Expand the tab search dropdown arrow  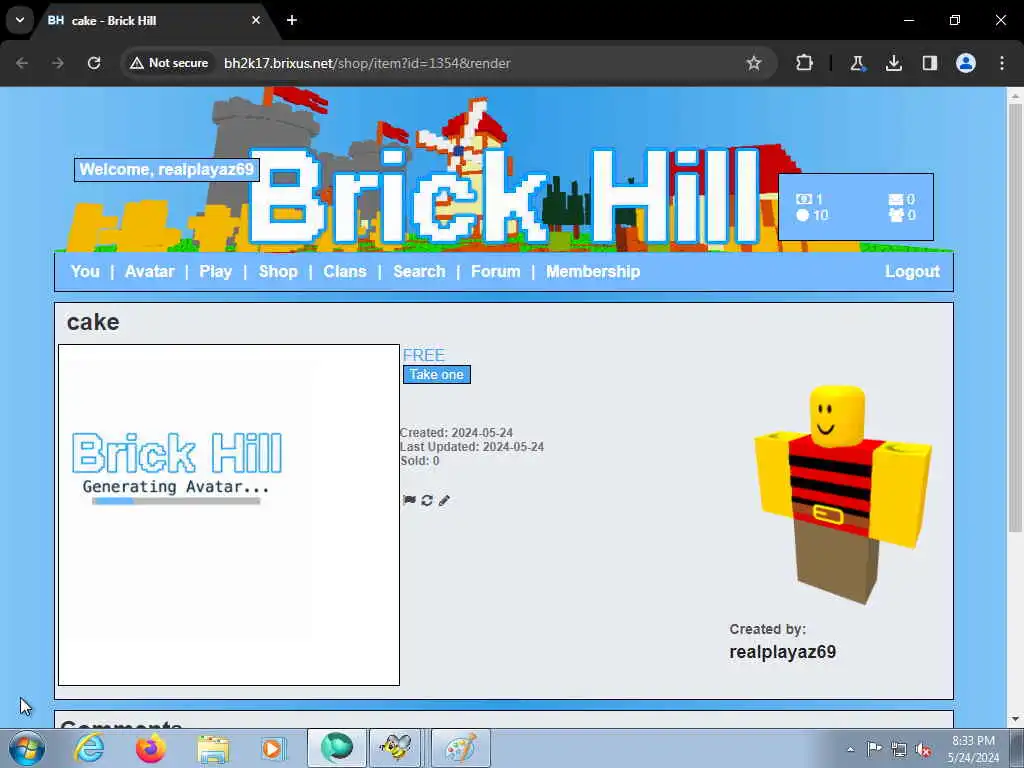coord(20,20)
